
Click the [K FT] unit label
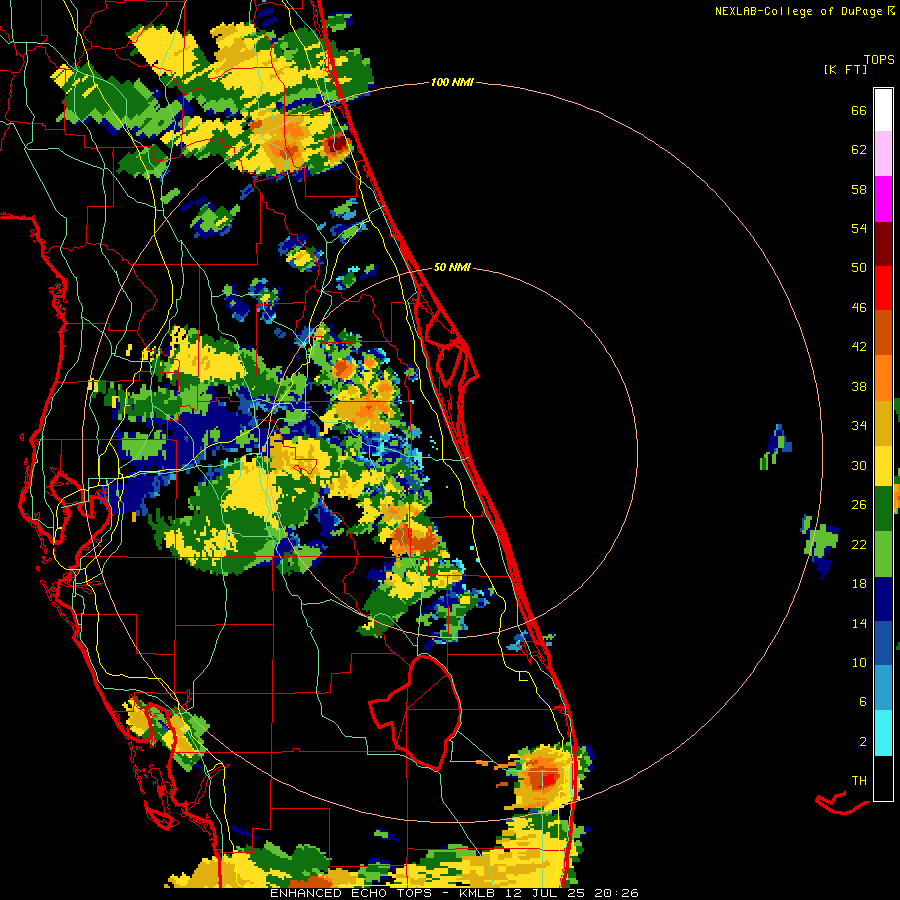(x=845, y=70)
